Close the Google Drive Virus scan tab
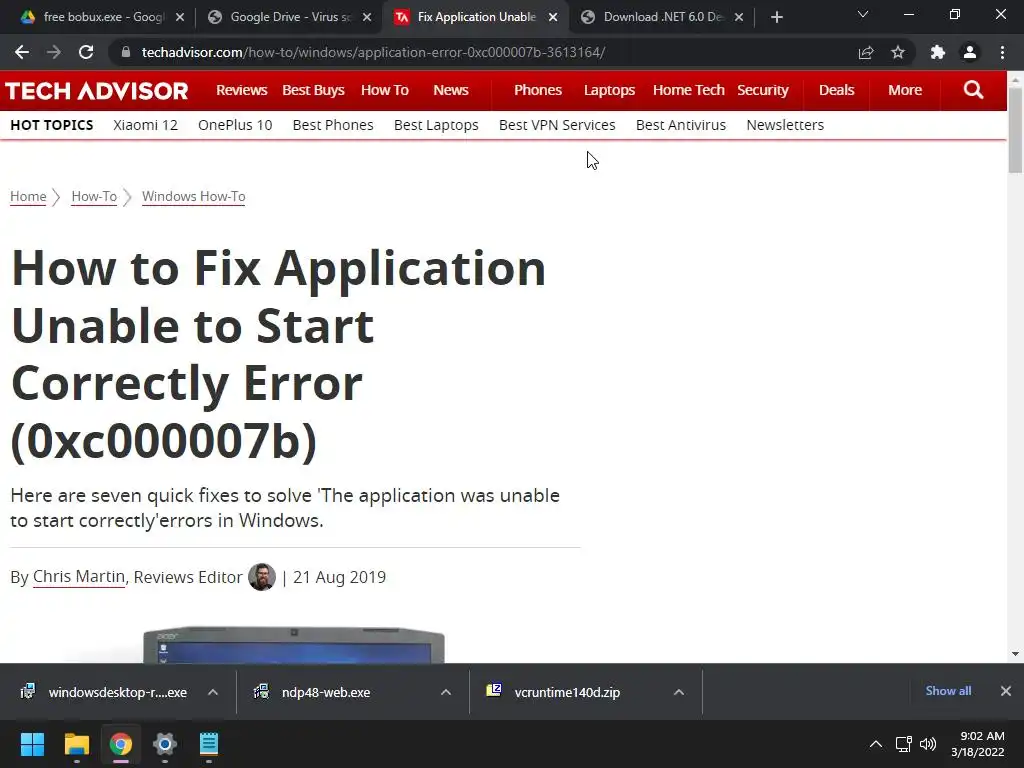 [367, 17]
